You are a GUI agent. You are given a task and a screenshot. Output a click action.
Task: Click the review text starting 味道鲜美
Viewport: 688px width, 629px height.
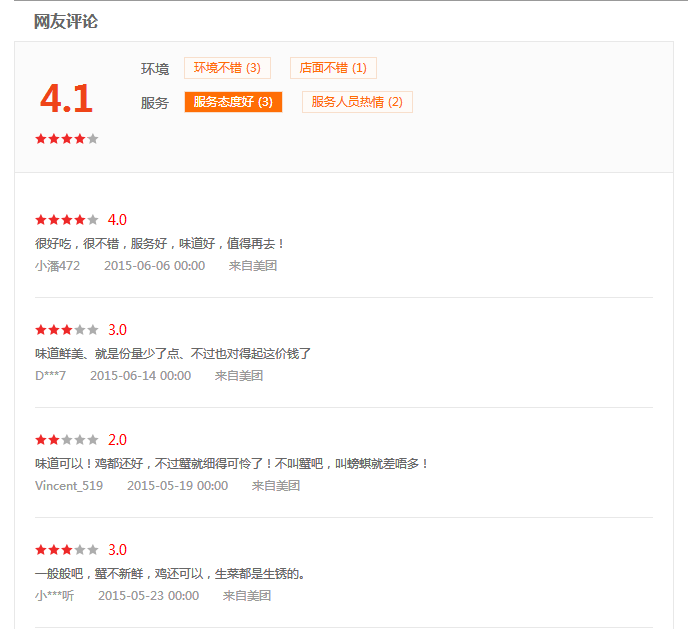pos(173,354)
